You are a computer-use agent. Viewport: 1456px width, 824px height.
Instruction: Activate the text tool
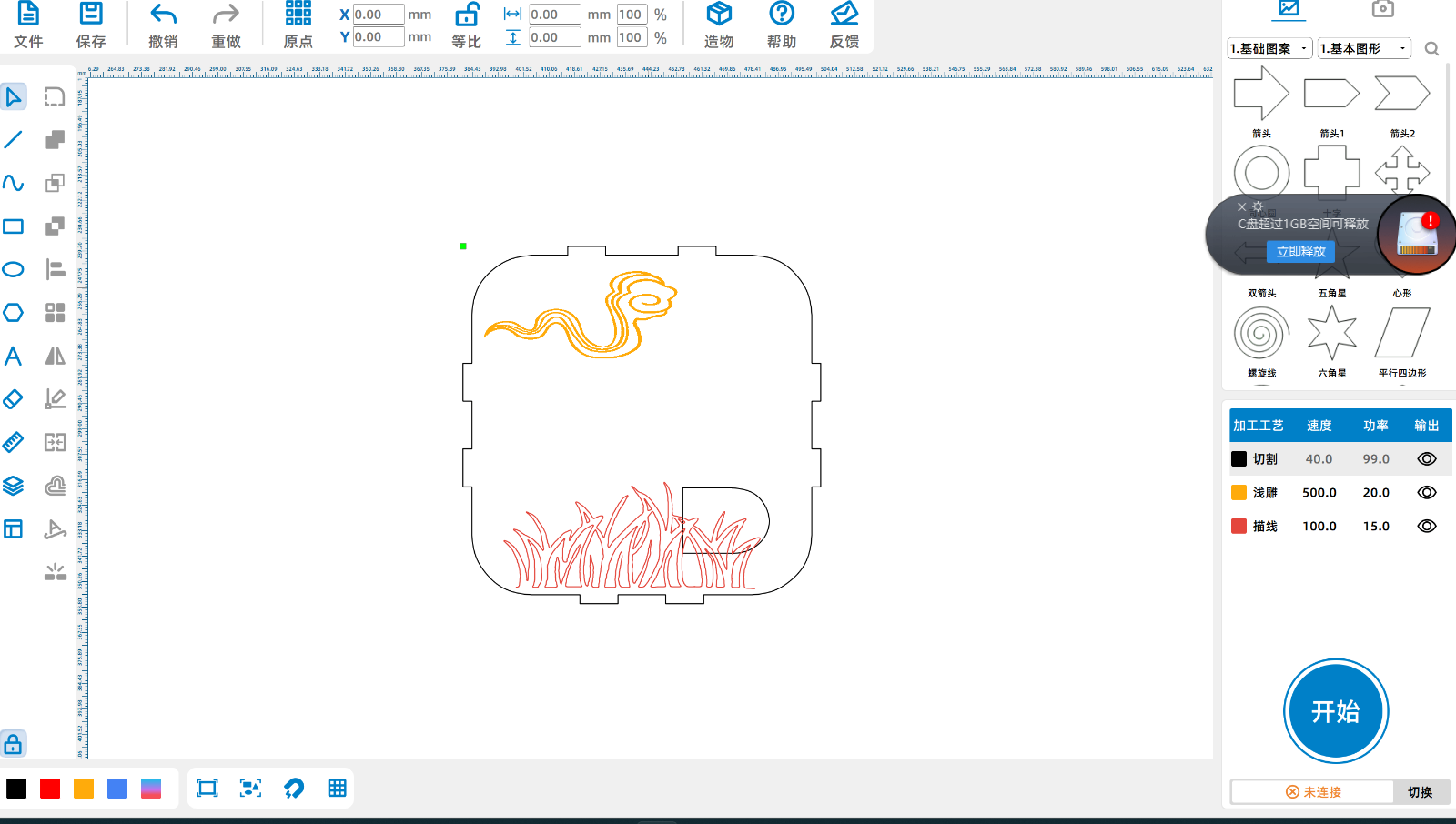click(14, 356)
